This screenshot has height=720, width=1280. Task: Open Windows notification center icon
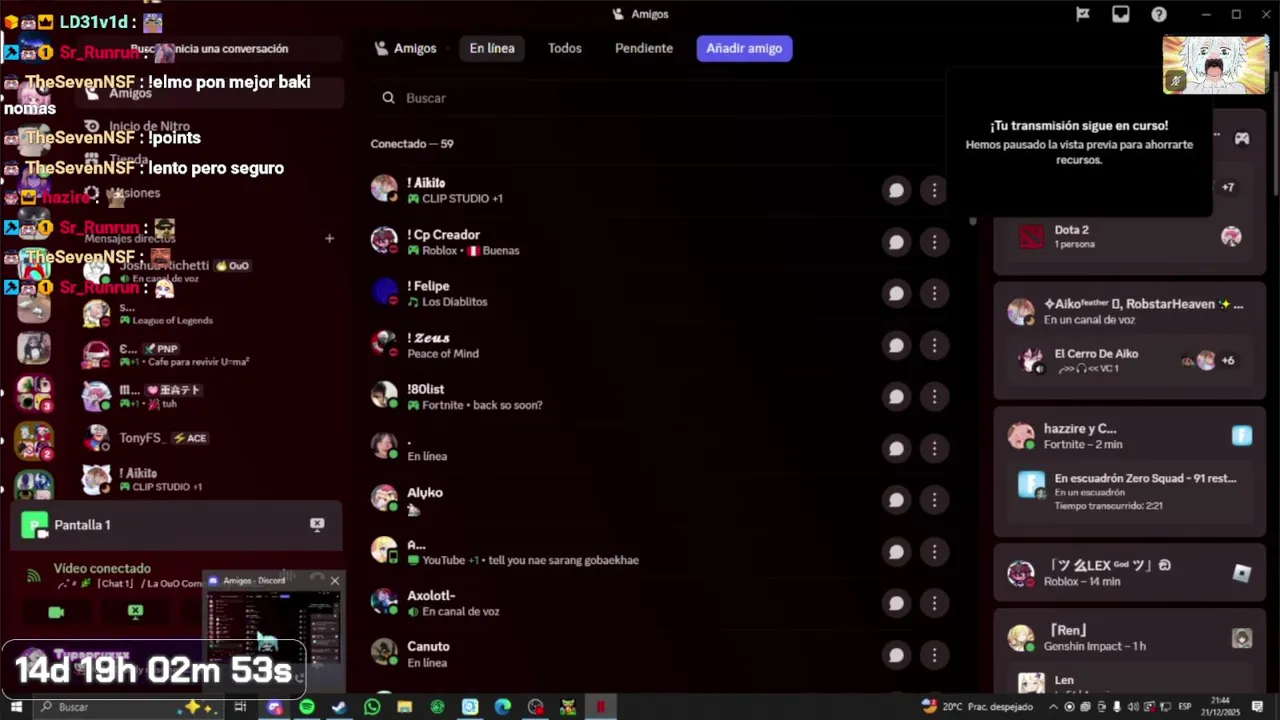pos(1258,707)
